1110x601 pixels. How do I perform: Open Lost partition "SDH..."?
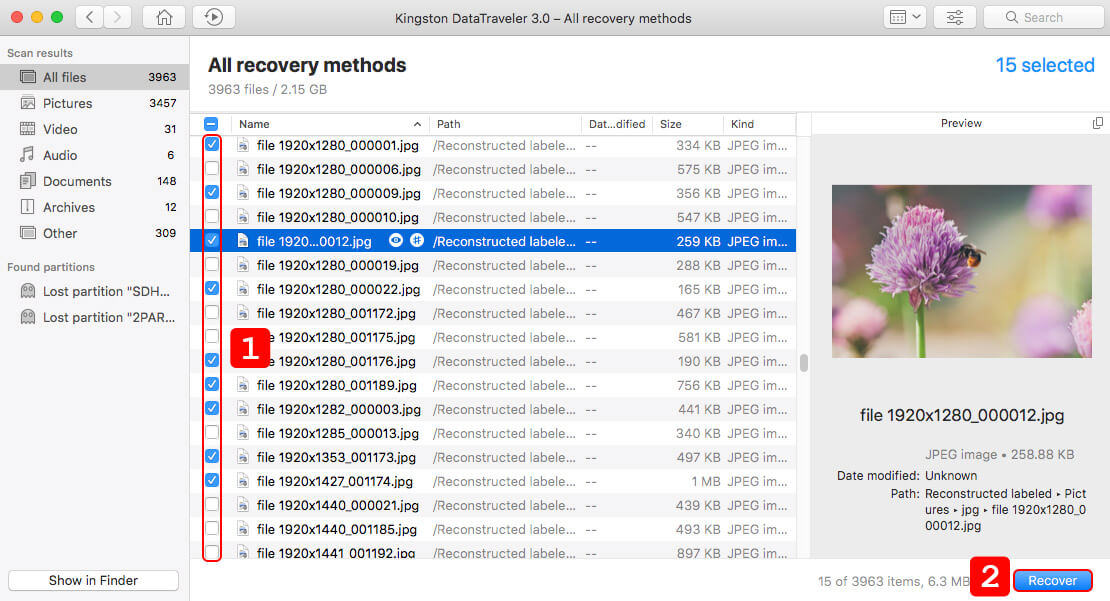point(95,292)
